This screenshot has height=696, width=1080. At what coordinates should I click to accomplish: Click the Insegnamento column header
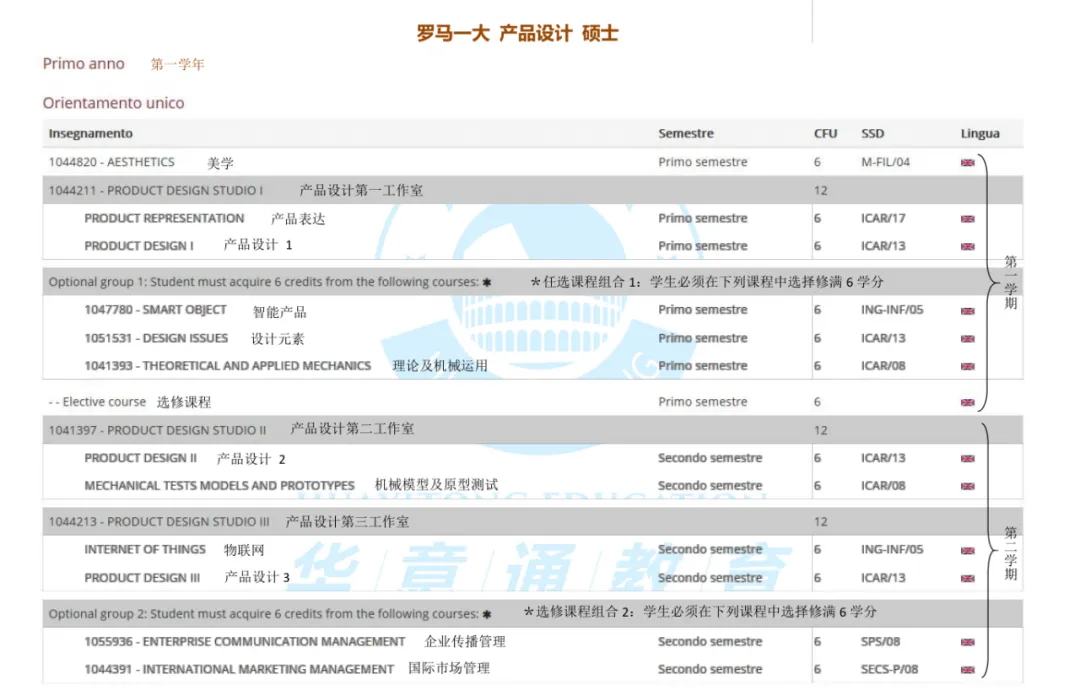pos(90,133)
